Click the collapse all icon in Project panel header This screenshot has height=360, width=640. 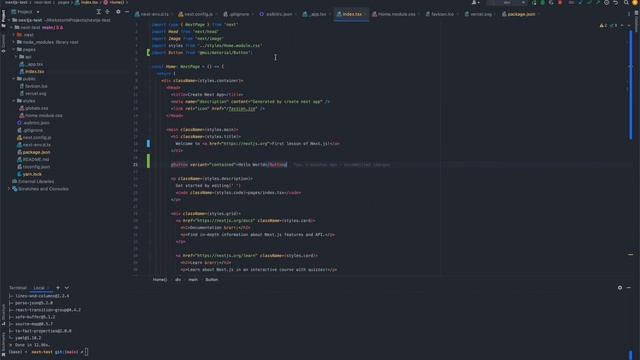pyautogui.click(x=107, y=12)
